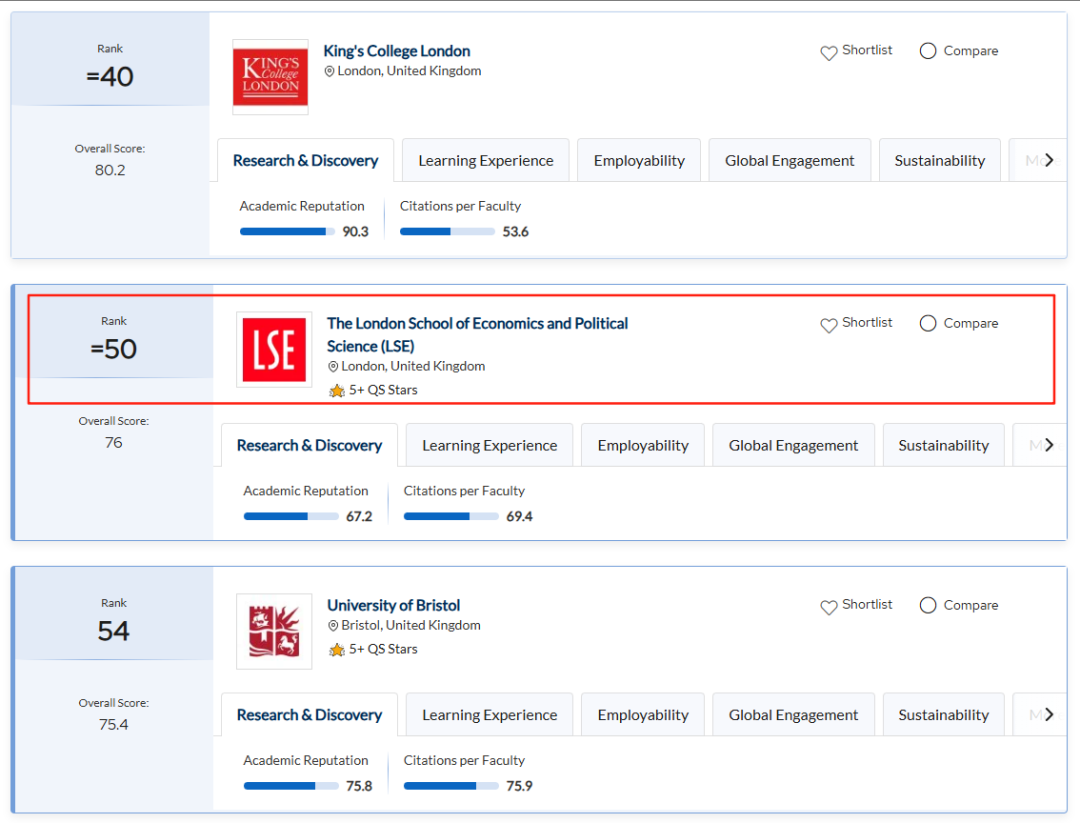This screenshot has height=823, width=1080.
Task: Click the LSE logo thumbnail
Action: 274,349
